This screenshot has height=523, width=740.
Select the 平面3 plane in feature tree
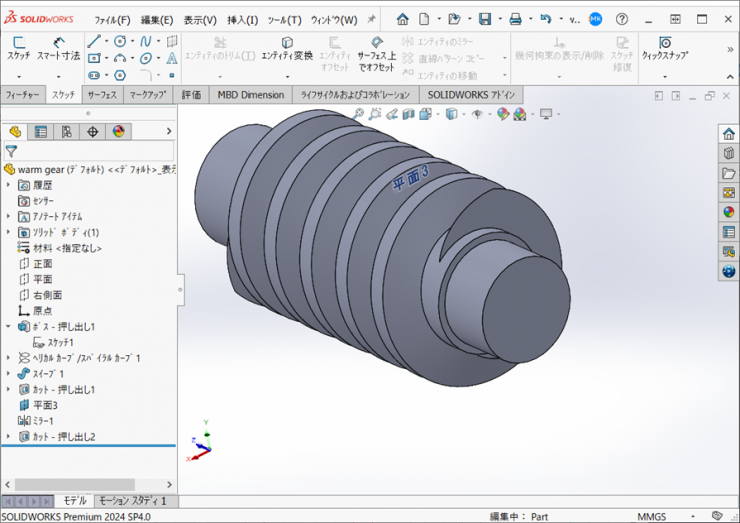[45, 405]
